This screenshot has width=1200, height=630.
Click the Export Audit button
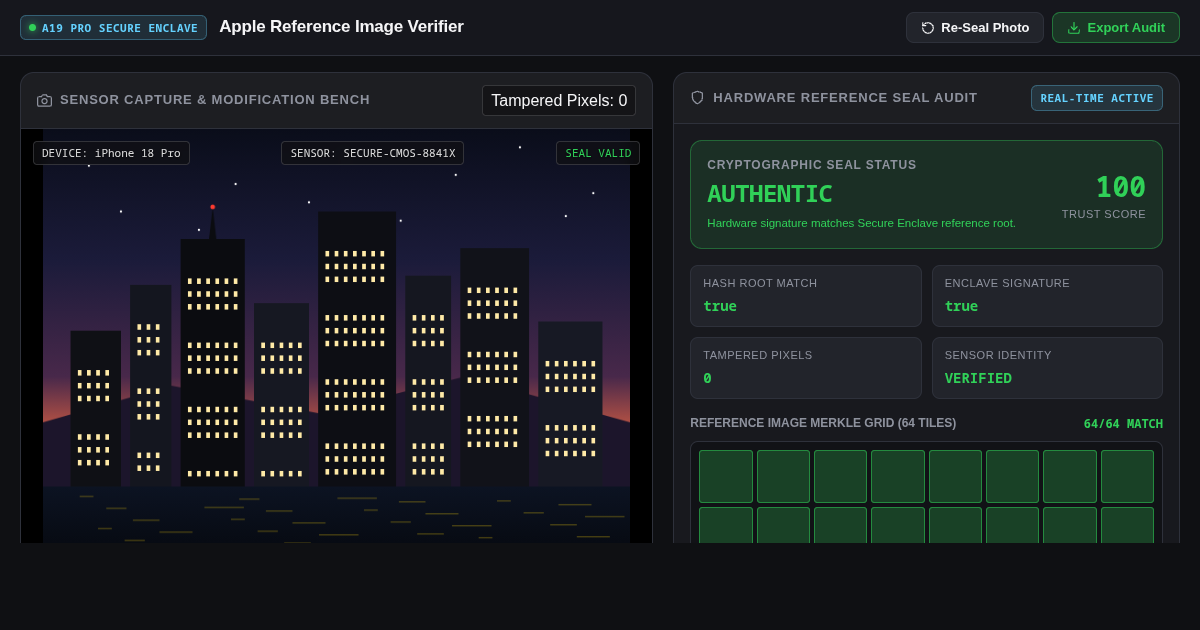(1116, 28)
